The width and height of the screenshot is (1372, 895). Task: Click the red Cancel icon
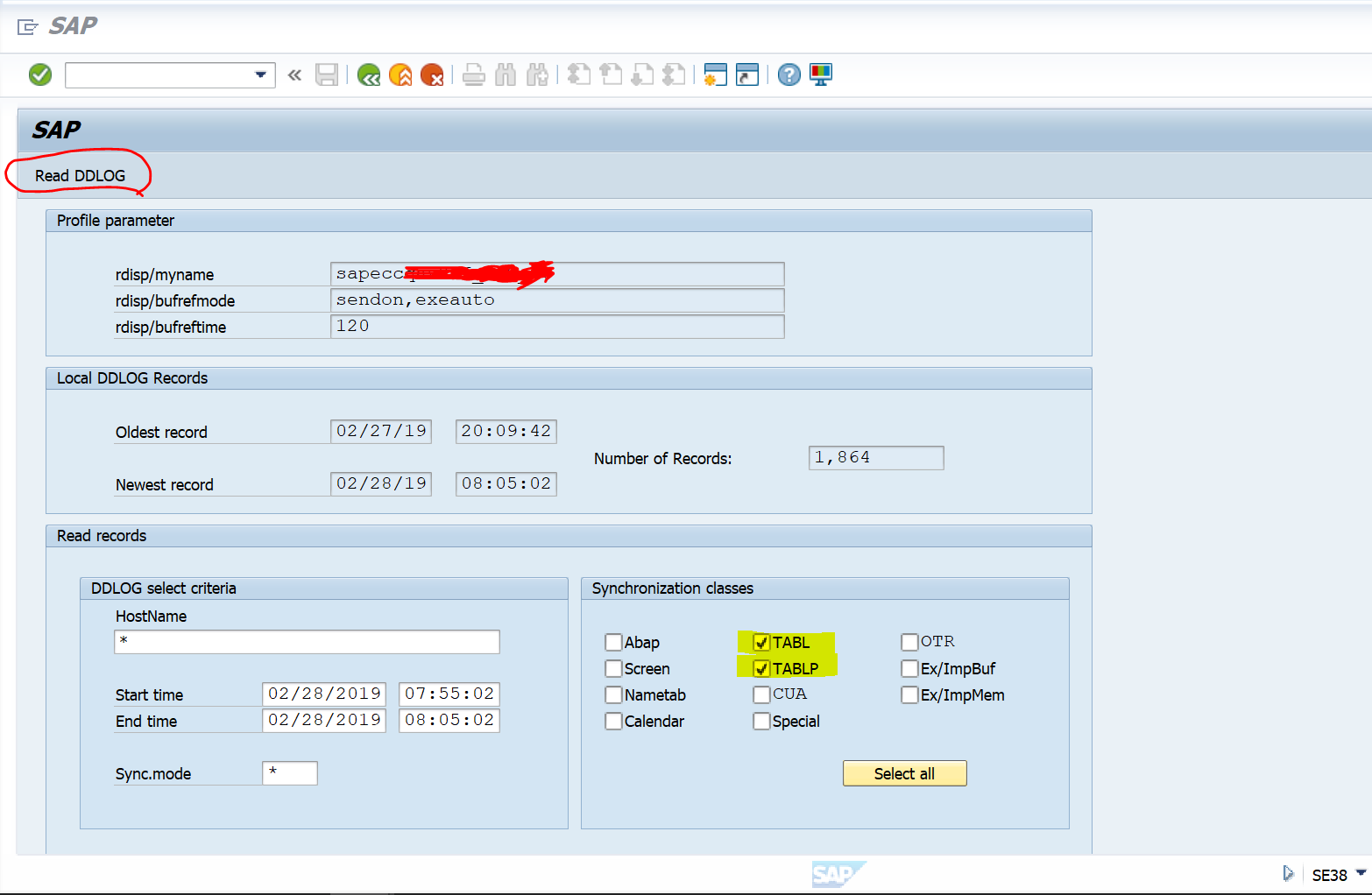coord(432,74)
